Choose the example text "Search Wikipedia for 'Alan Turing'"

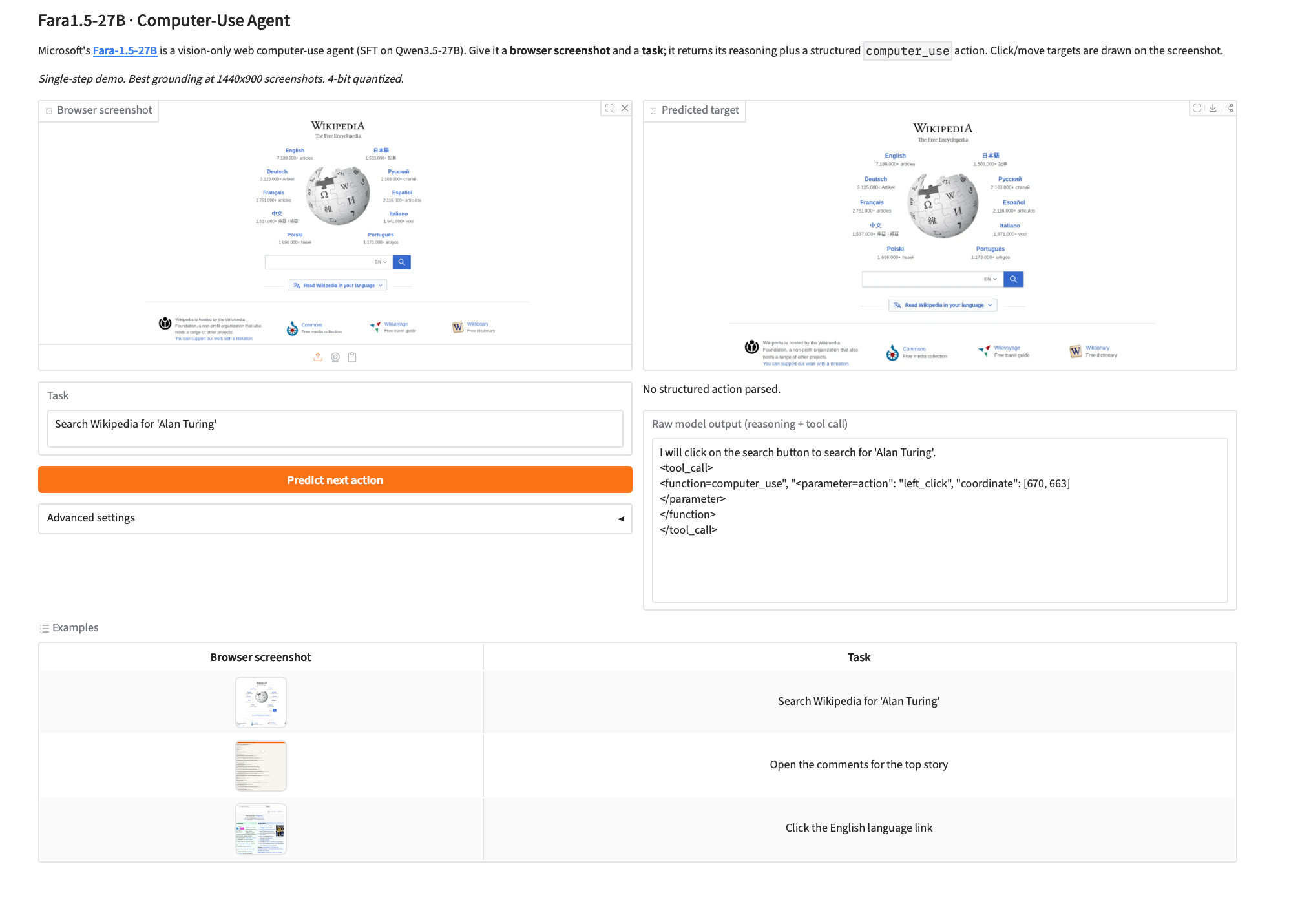tap(859, 702)
